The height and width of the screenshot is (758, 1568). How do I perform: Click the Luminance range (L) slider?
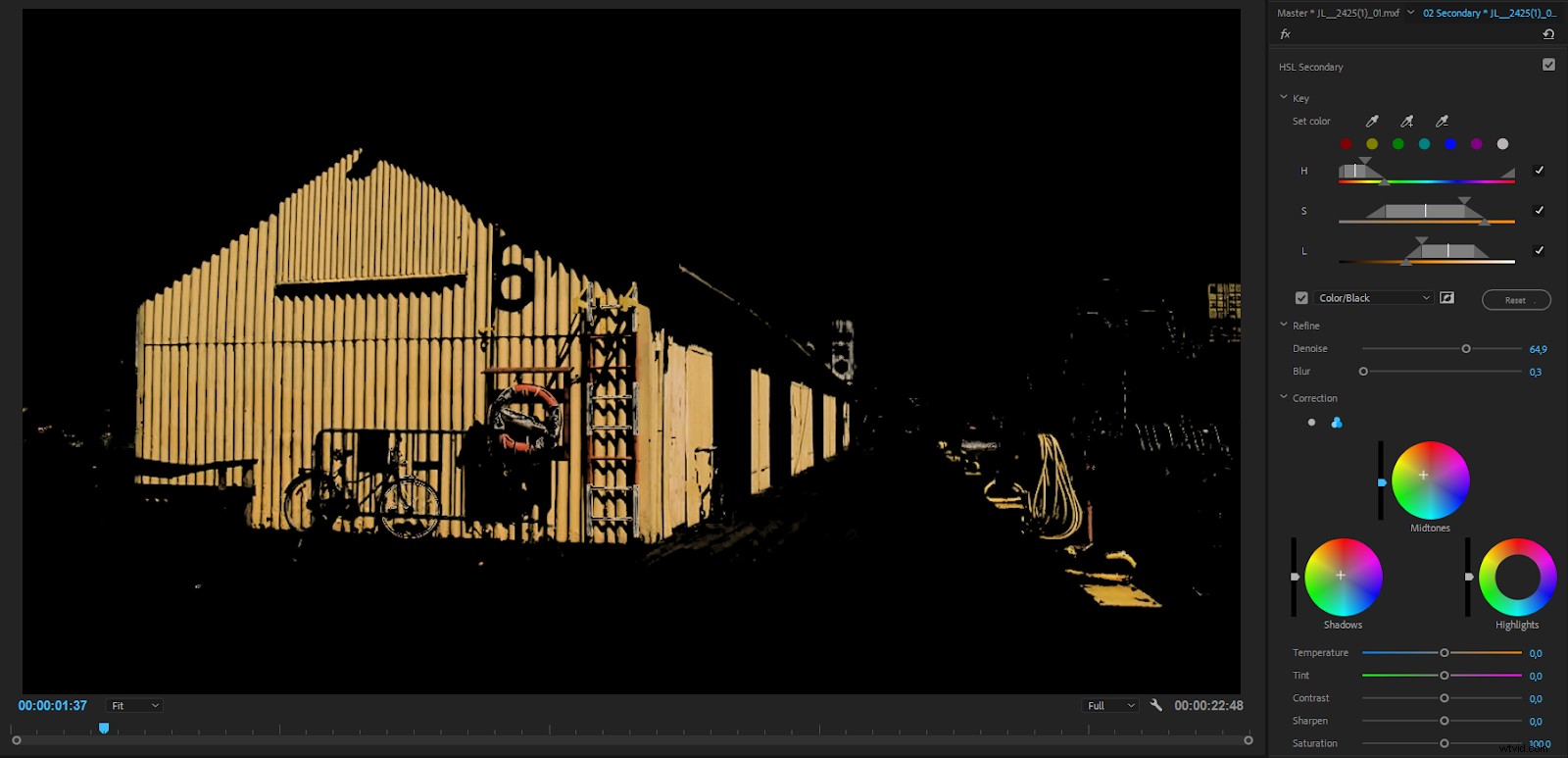click(1427, 251)
